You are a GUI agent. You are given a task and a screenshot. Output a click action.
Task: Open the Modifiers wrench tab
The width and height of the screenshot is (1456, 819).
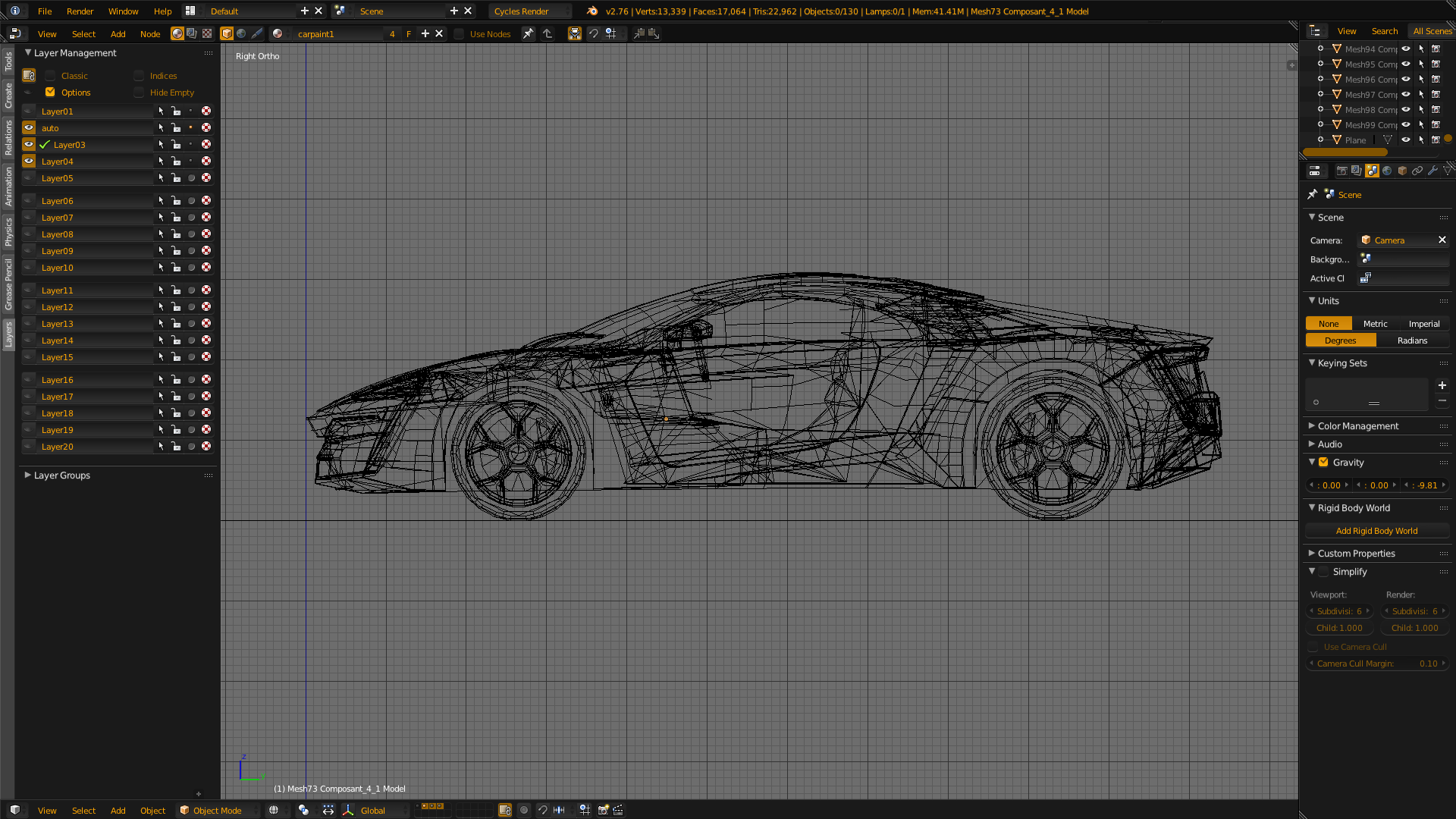(1432, 171)
